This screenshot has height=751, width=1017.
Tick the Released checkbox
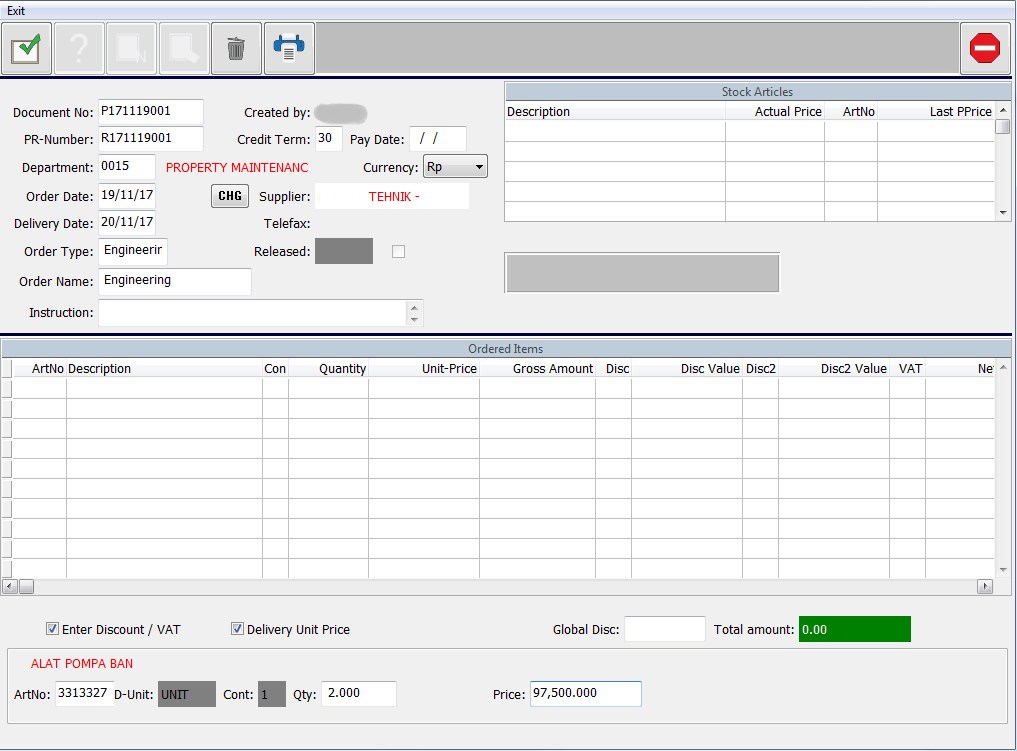click(x=398, y=252)
